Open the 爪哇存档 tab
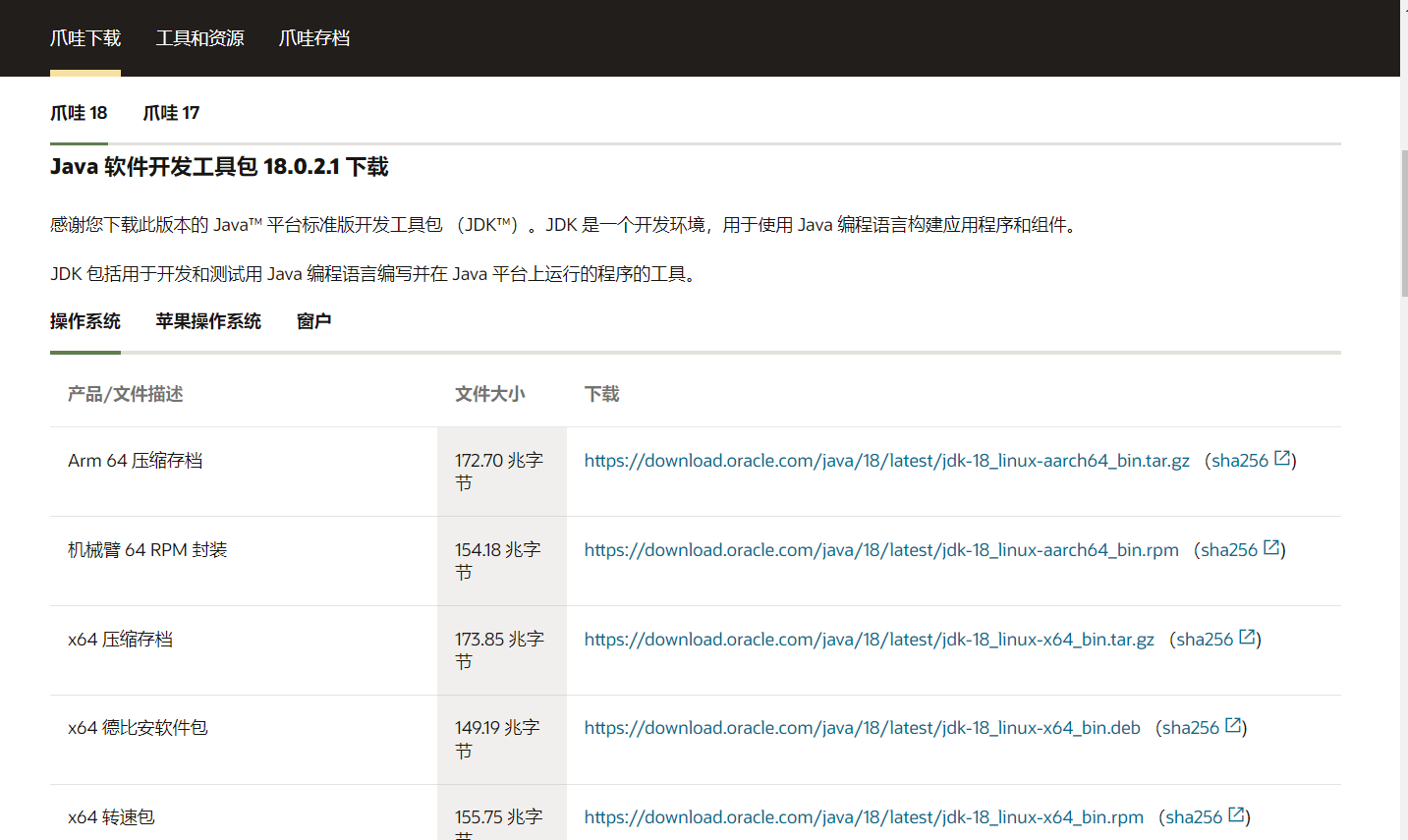 (314, 38)
